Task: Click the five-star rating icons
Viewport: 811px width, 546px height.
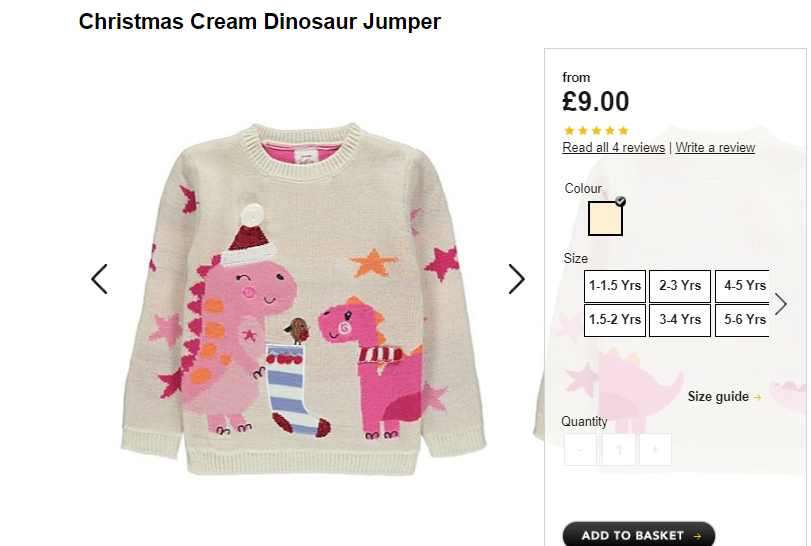Action: (x=596, y=130)
